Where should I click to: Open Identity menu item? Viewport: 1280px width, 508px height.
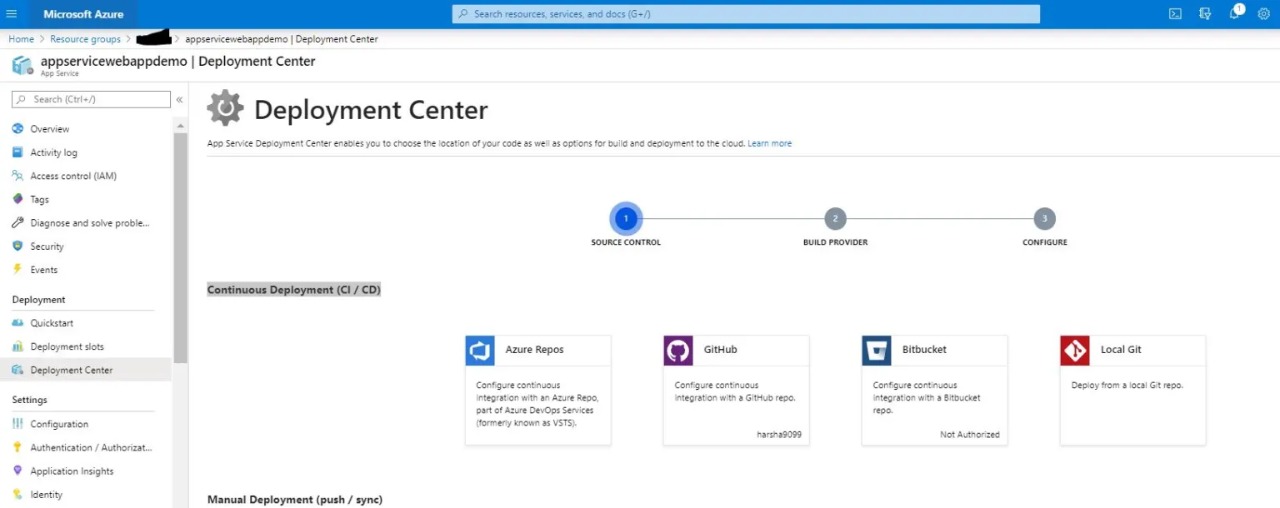pos(46,494)
